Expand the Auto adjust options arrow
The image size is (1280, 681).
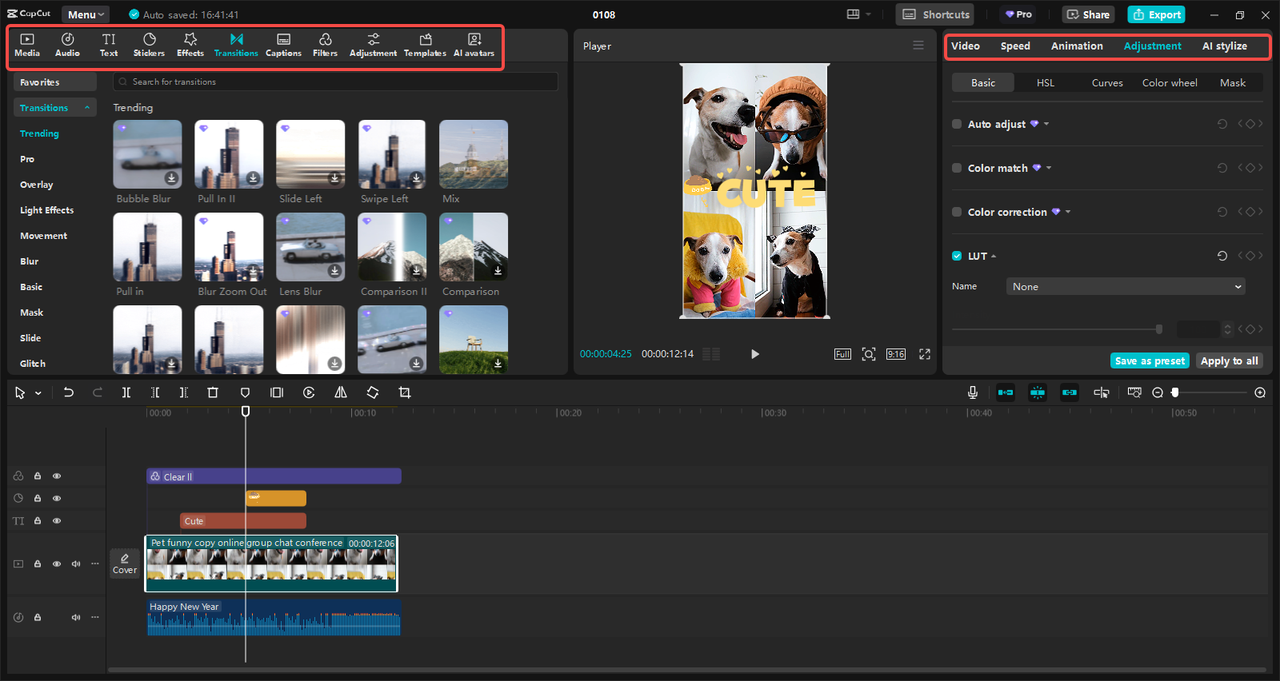click(x=1046, y=124)
